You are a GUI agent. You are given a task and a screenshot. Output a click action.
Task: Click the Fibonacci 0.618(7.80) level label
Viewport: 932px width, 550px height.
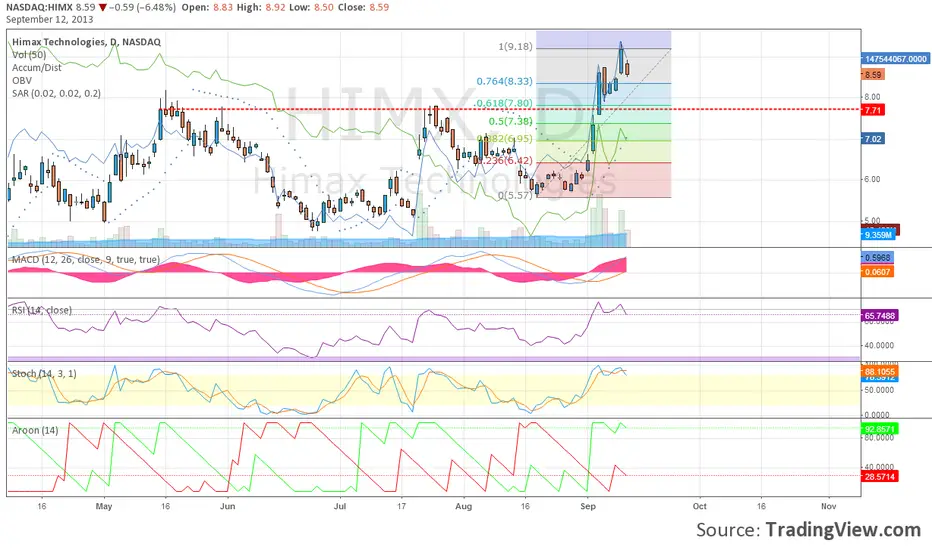point(505,103)
